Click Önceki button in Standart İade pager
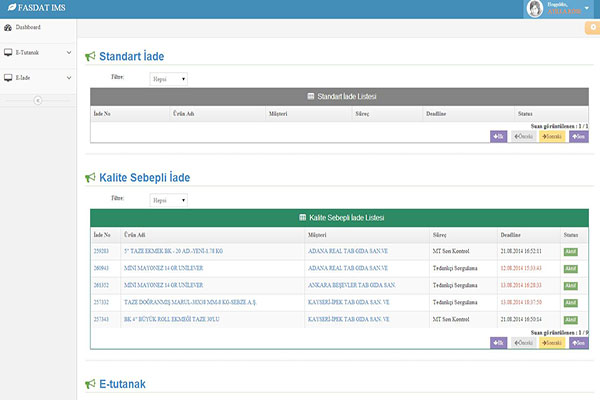The width and height of the screenshot is (600, 400). click(523, 137)
